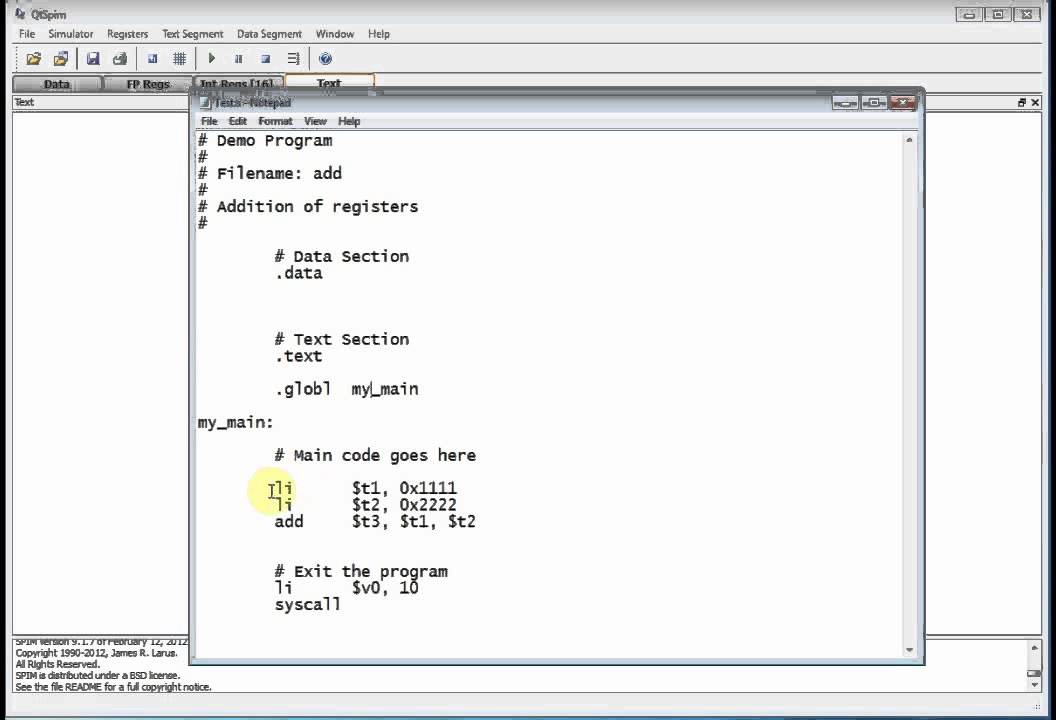
Task: Click Notepad scrollbar down arrow
Action: (909, 649)
